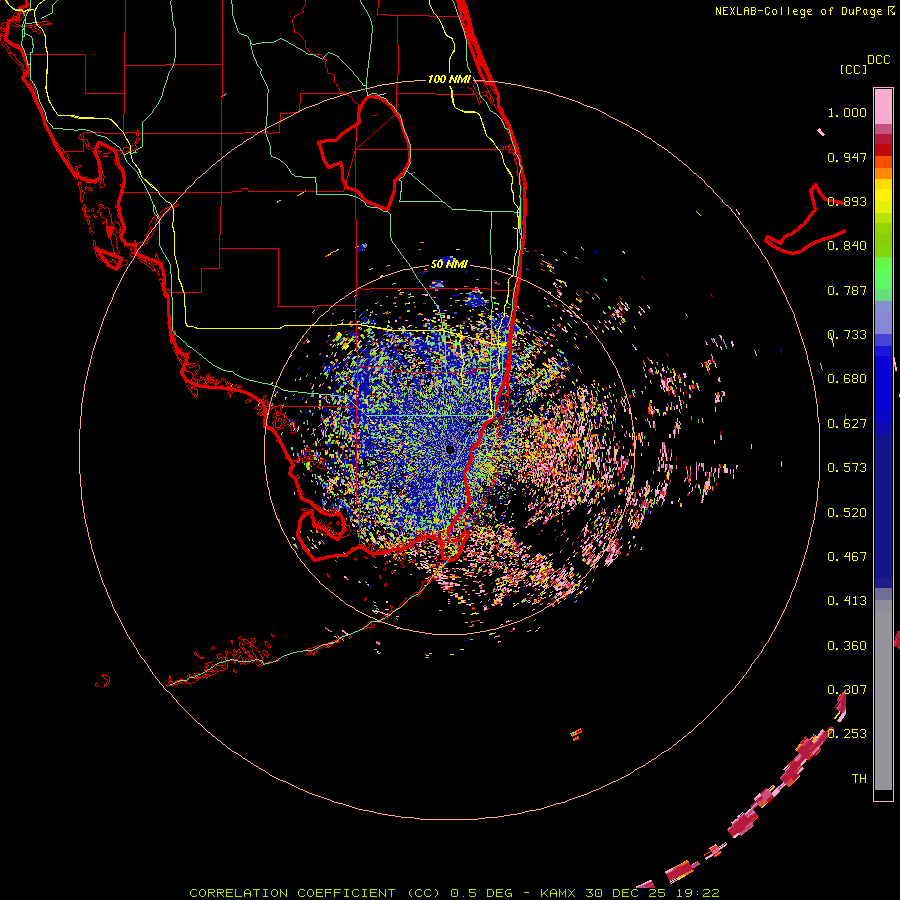Click the 50 NMI range ring label
The height and width of the screenshot is (900, 900).
[449, 264]
